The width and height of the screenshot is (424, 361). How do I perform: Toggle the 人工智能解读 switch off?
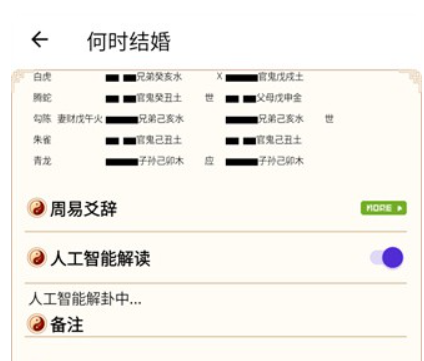click(x=387, y=257)
